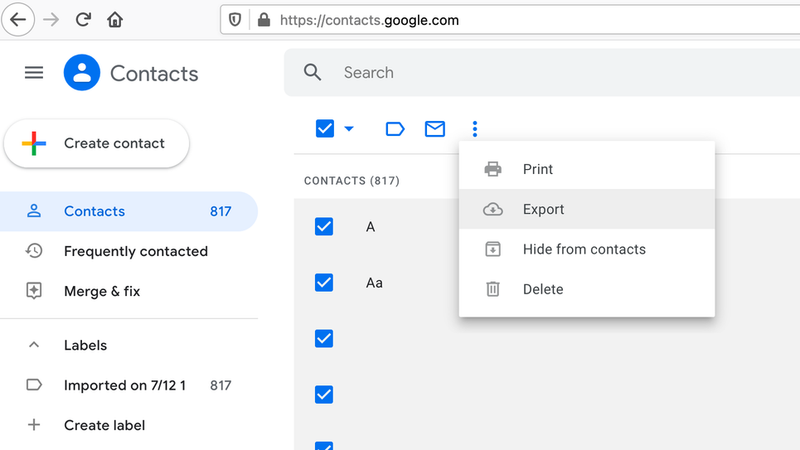Click the search magnifier icon
Image resolution: width=800 pixels, height=450 pixels.
[313, 73]
